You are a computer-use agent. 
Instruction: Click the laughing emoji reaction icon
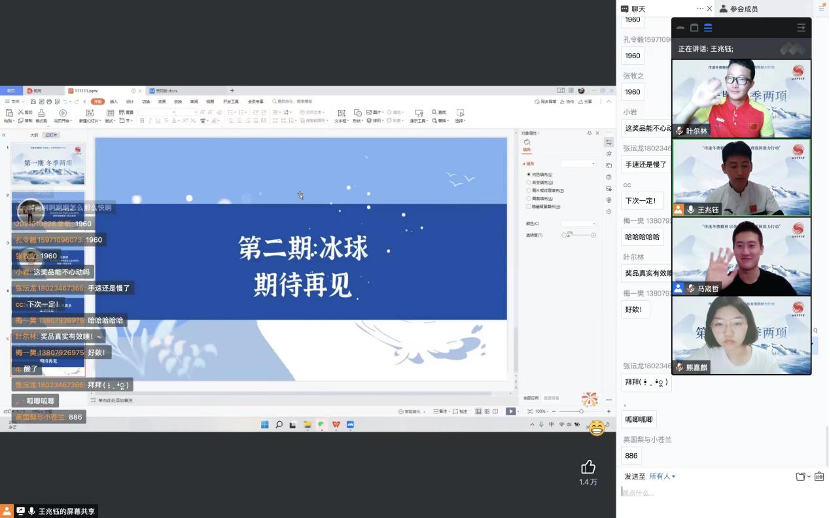[596, 428]
